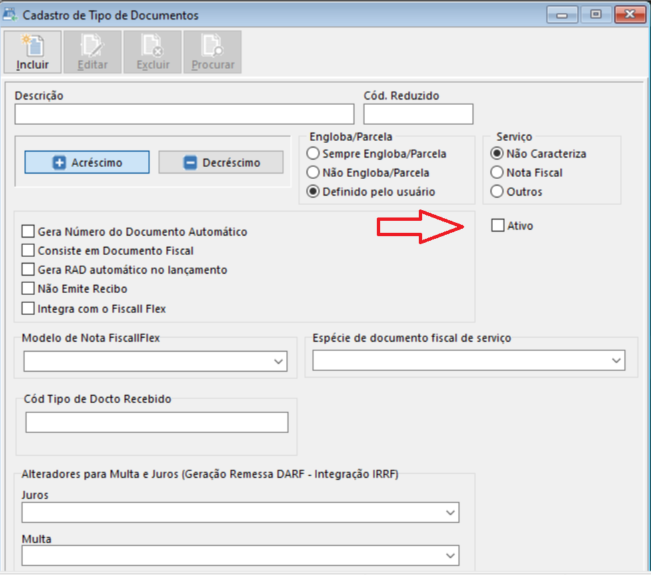Enable the Ativo checkbox

pos(498,225)
